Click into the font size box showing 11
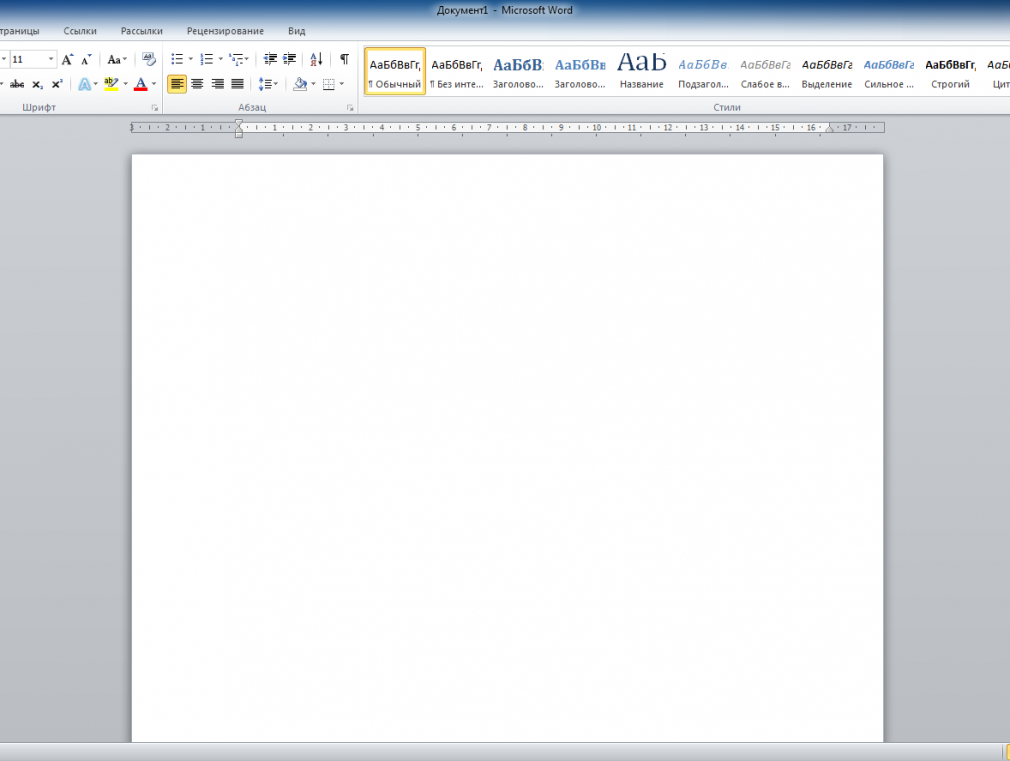Image resolution: width=1010 pixels, height=761 pixels. 28,59
